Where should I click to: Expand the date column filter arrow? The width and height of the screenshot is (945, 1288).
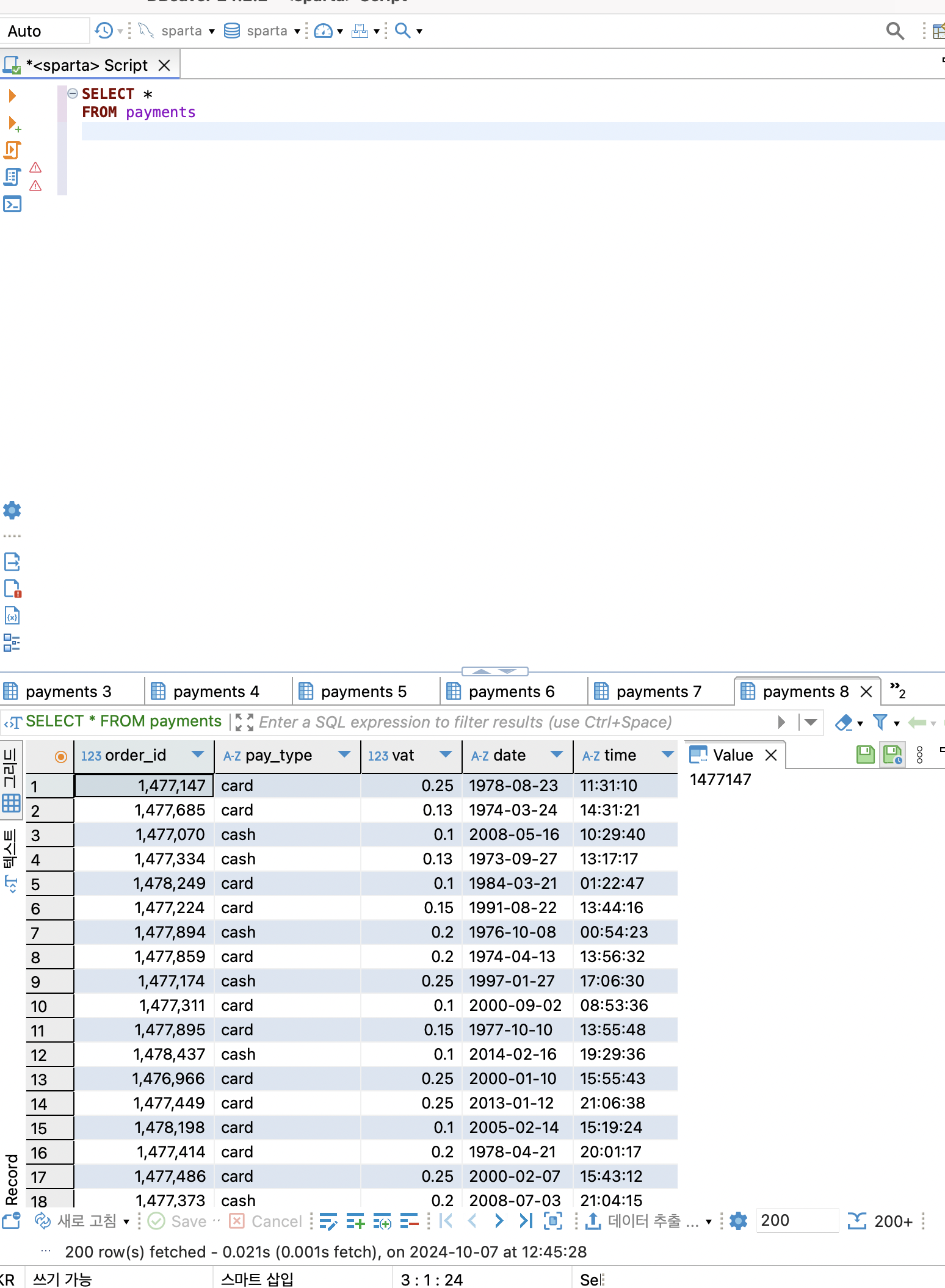[557, 754]
